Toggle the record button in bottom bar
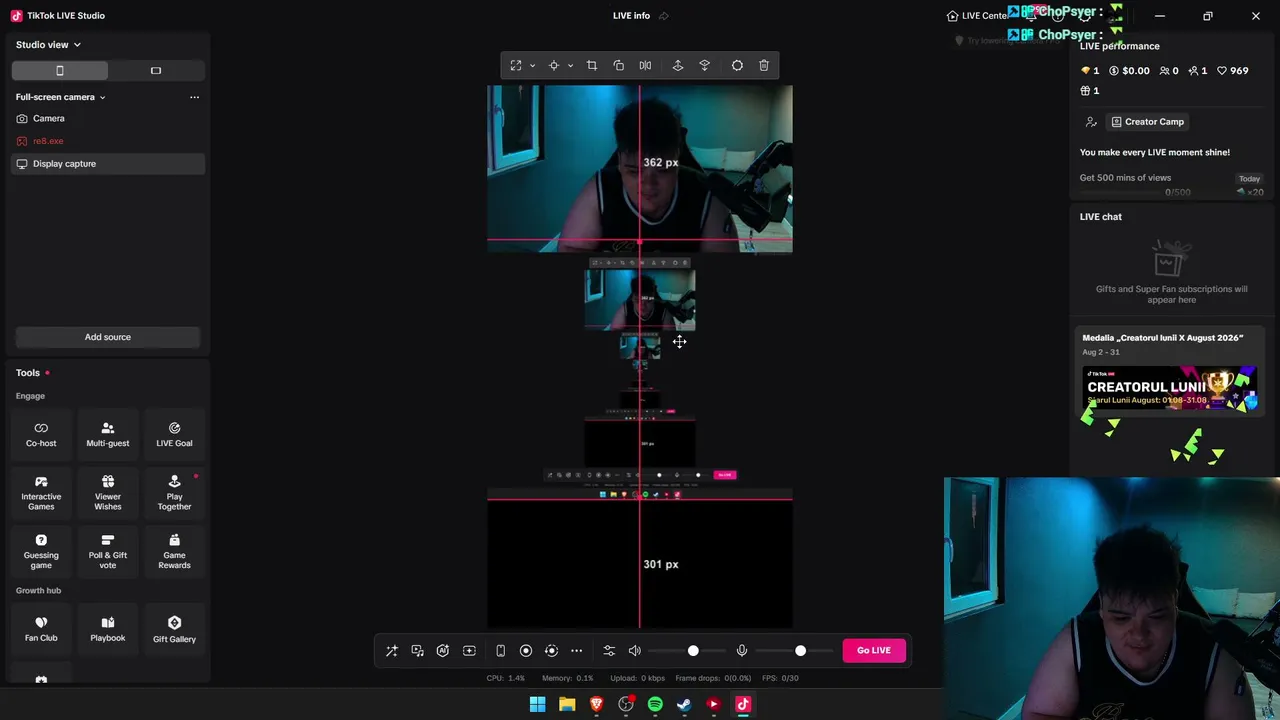 tap(526, 651)
